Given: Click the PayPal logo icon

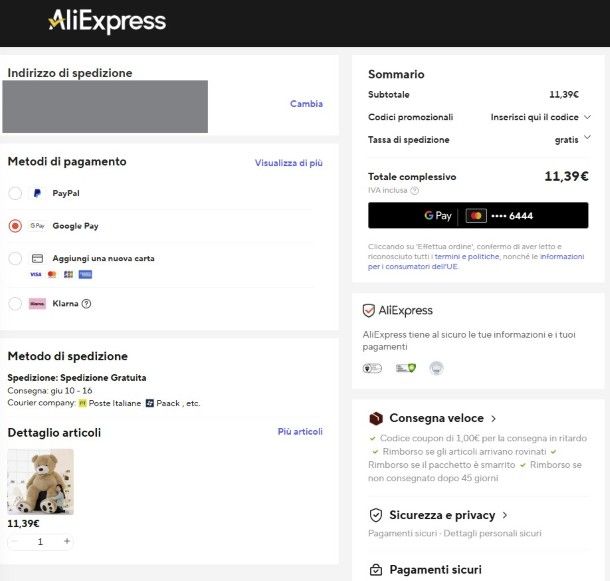Looking at the screenshot, I should [37, 193].
